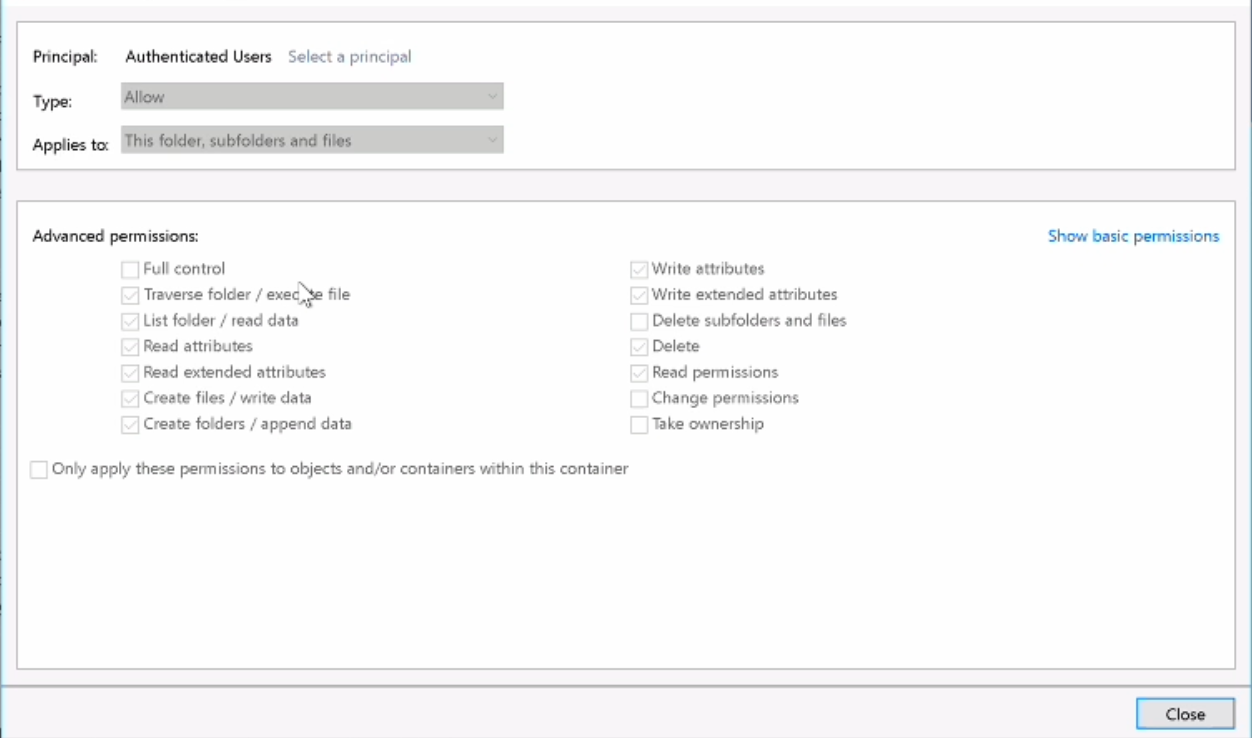Toggle Create files / write data checkbox
The width and height of the screenshot is (1252, 738).
coord(130,399)
